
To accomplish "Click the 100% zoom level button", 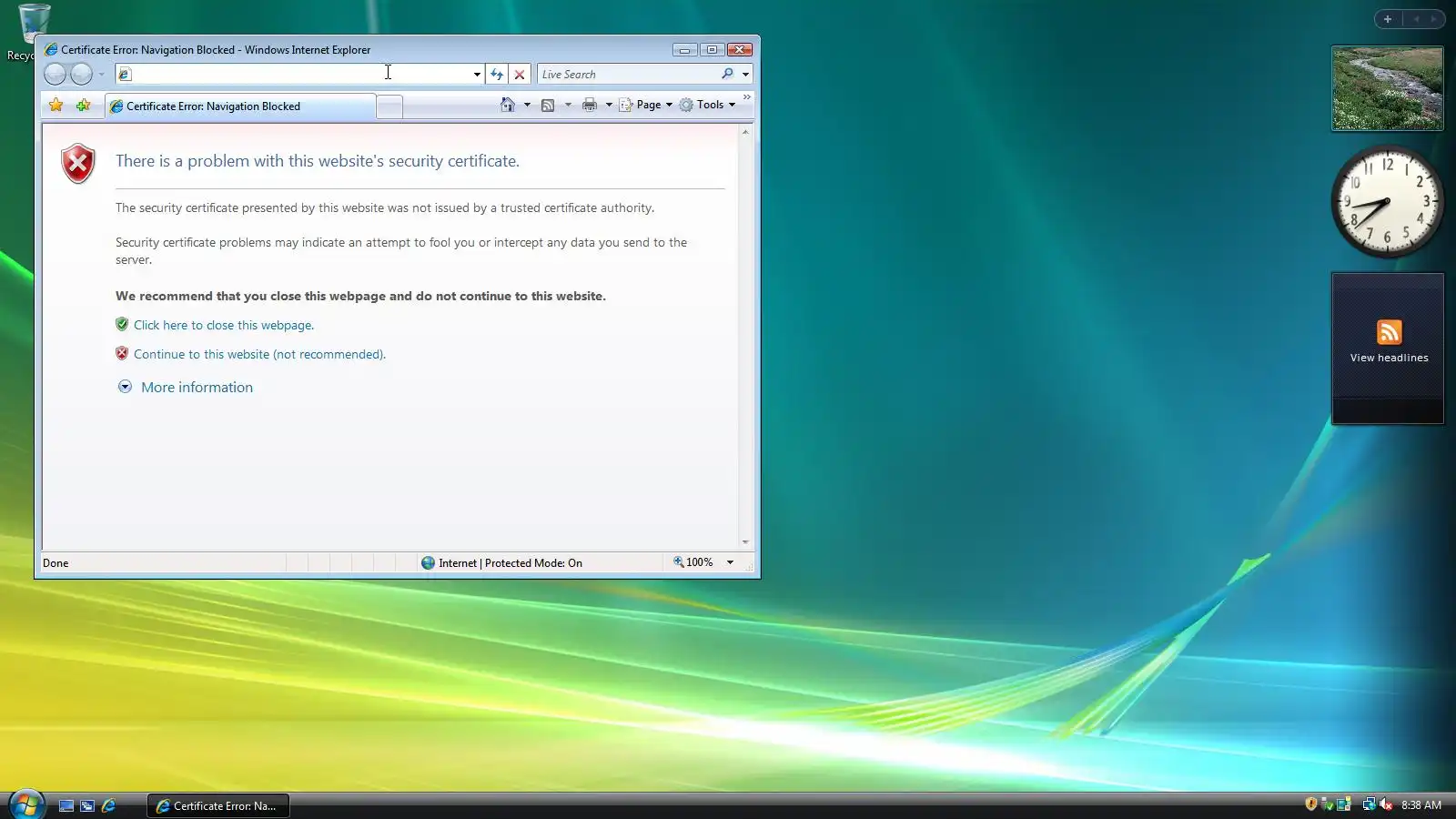I will click(x=693, y=562).
